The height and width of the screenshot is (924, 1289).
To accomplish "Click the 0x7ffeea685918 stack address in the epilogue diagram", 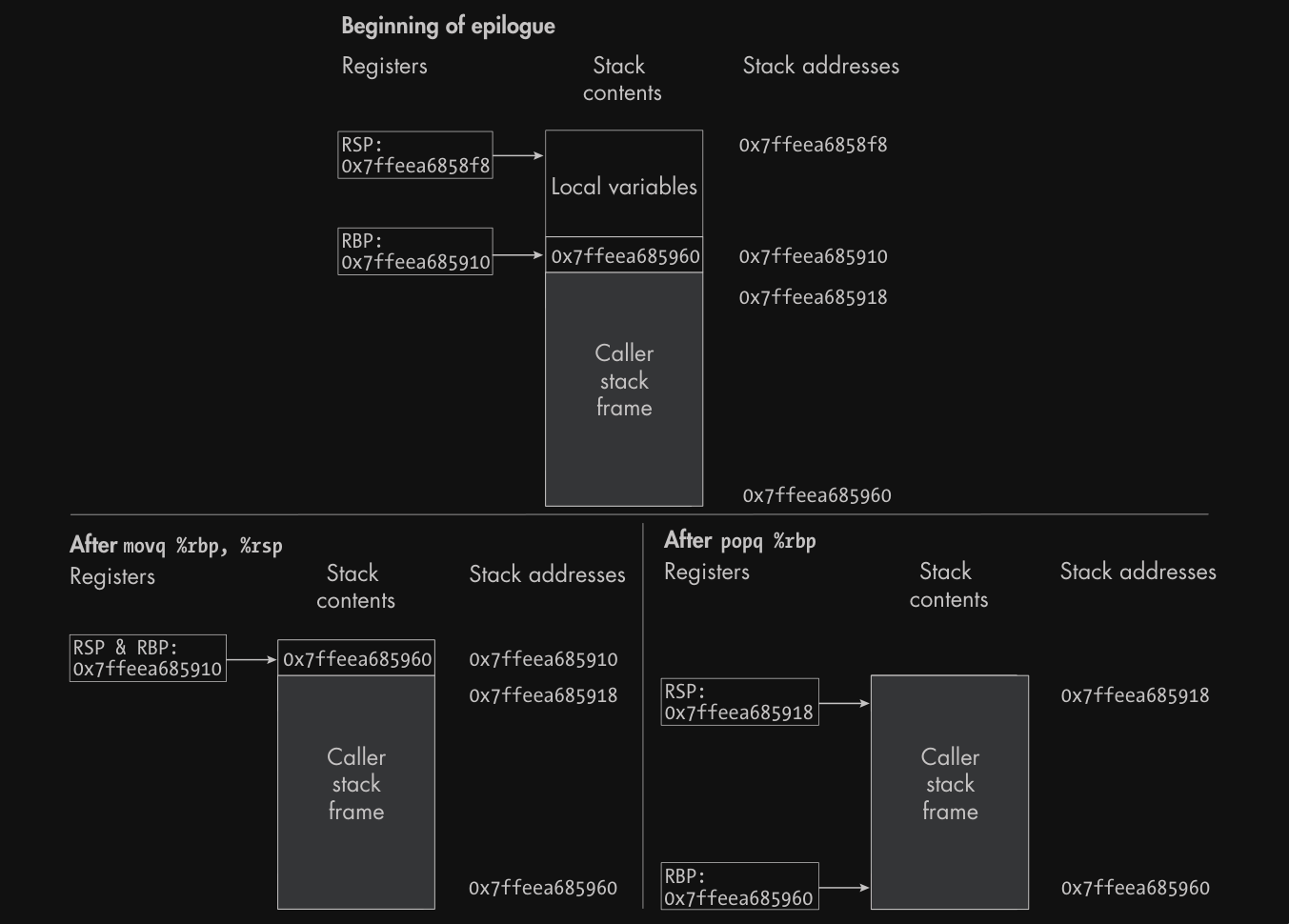I will [813, 297].
